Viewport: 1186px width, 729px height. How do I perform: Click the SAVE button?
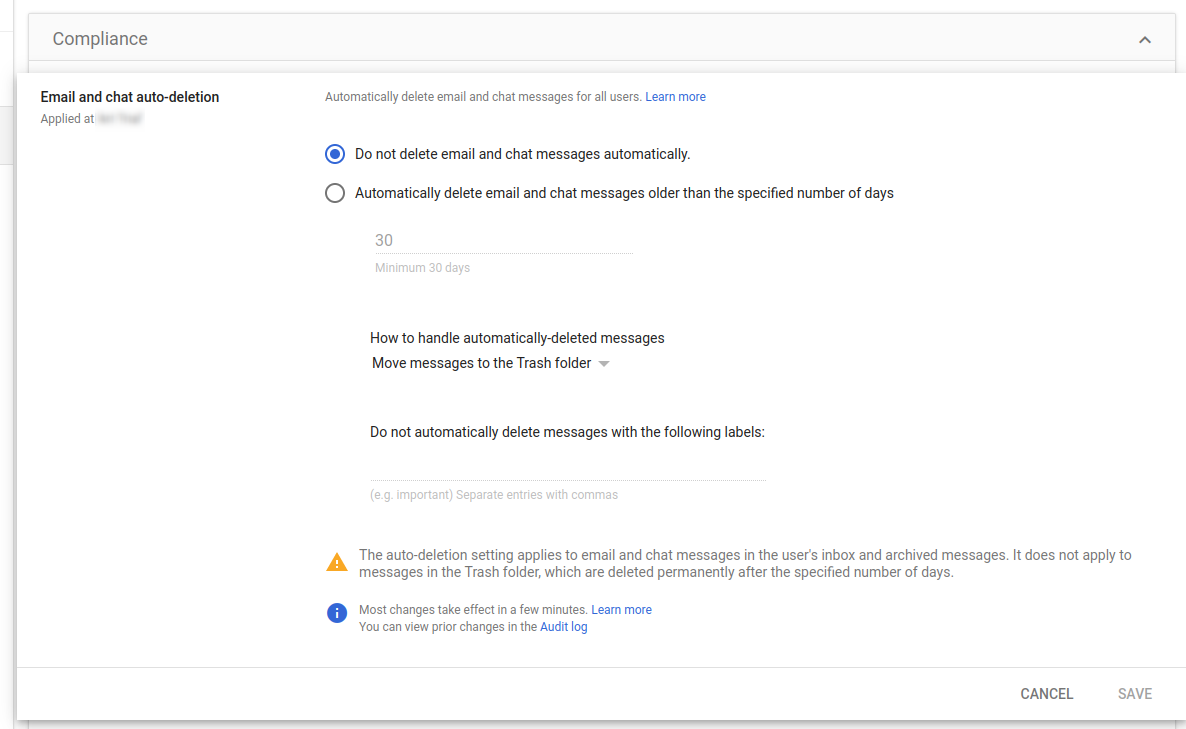coord(1135,693)
